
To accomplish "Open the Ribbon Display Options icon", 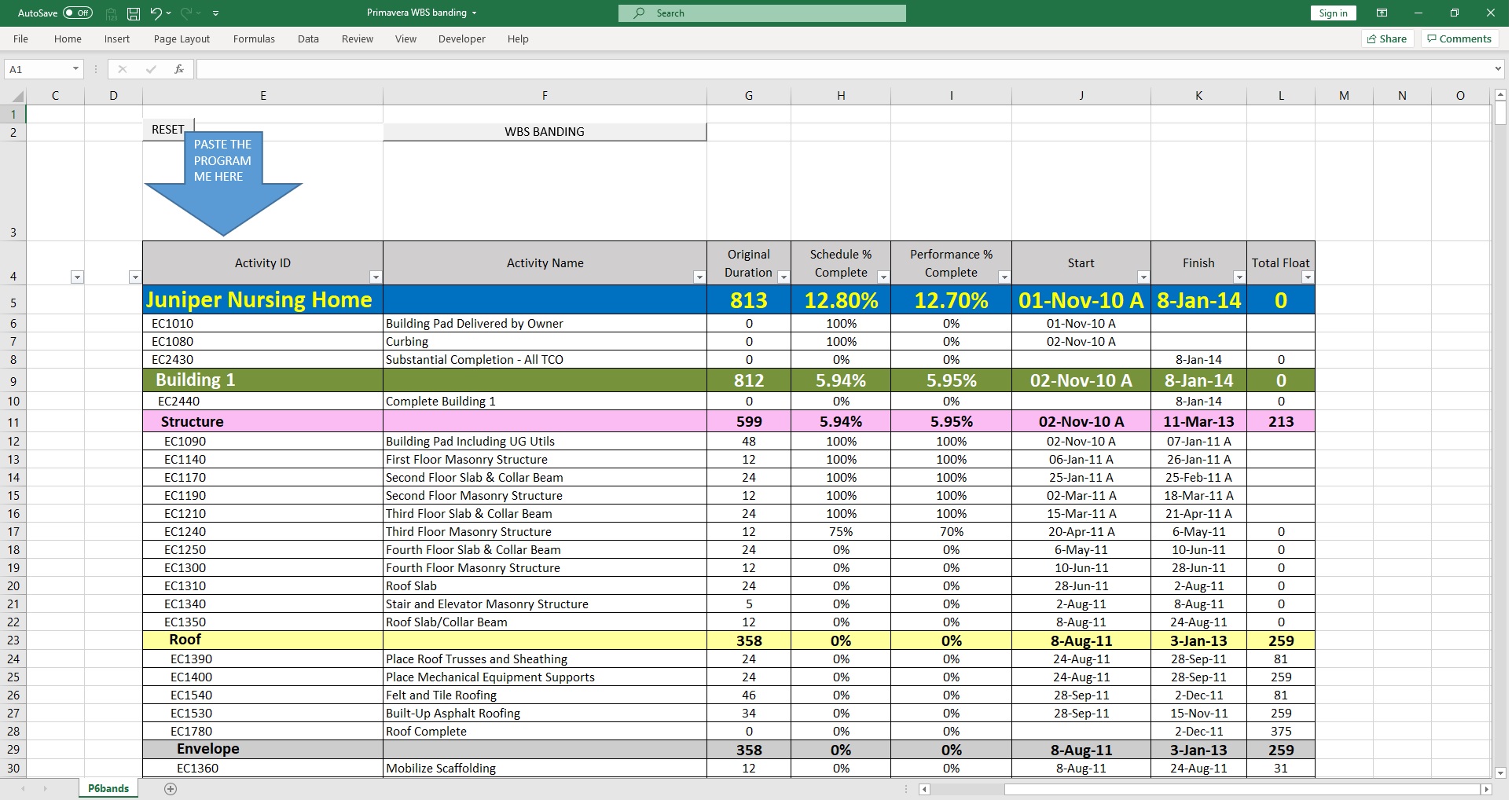I will [1382, 13].
